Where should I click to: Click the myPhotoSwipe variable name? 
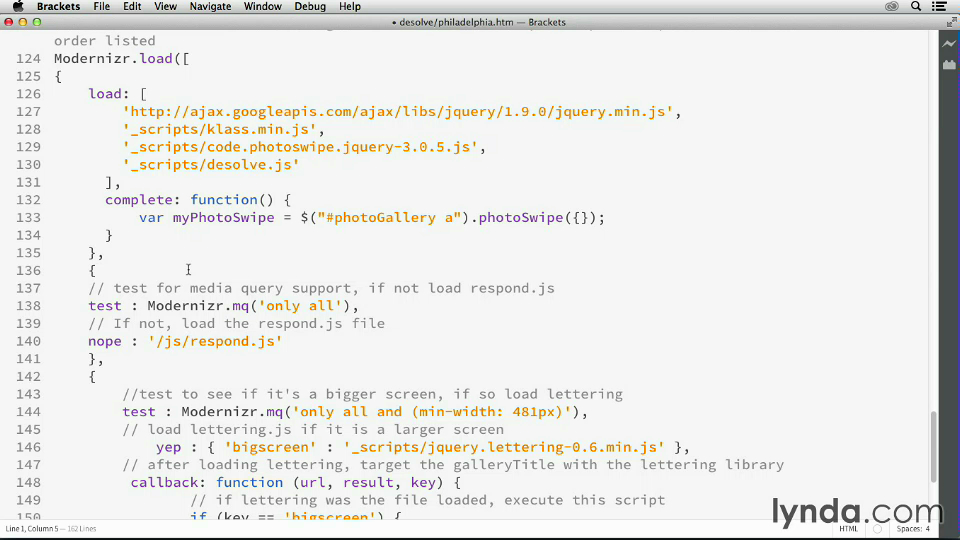[223, 218]
